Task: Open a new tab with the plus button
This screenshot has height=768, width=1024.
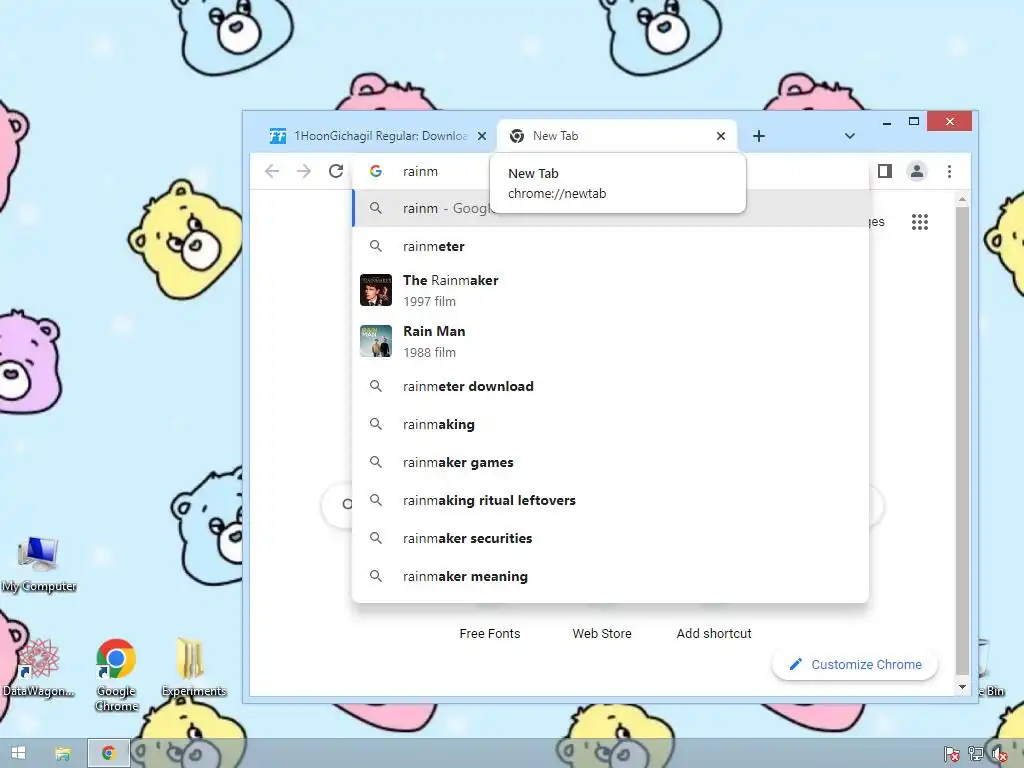Action: 759,136
